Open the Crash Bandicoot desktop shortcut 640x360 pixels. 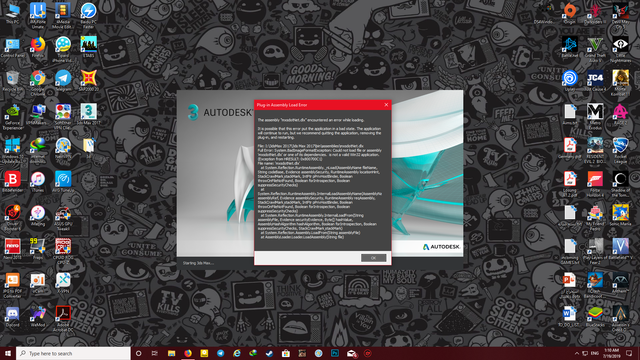click(x=595, y=285)
